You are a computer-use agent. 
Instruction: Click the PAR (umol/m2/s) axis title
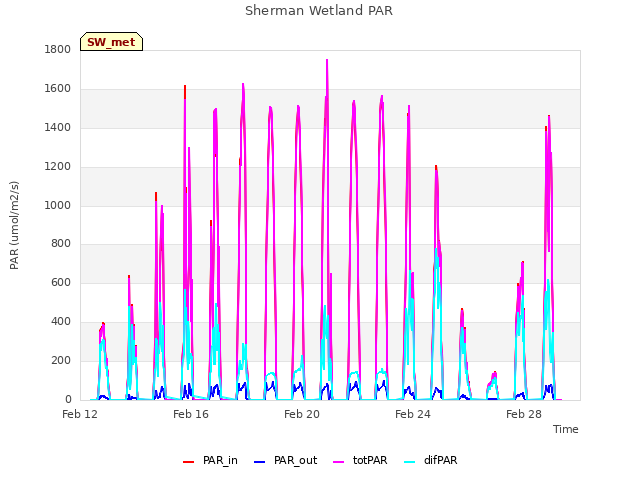tap(14, 225)
